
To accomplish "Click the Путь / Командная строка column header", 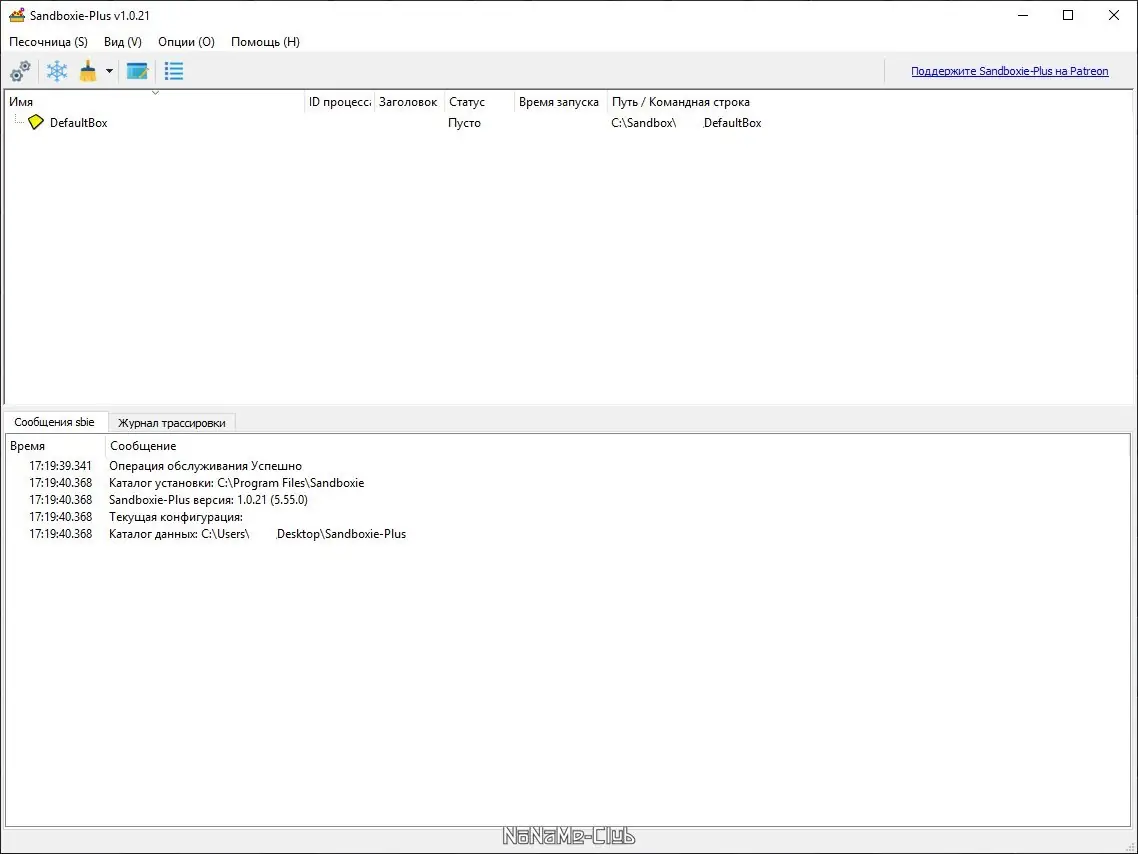I will pos(869,102).
